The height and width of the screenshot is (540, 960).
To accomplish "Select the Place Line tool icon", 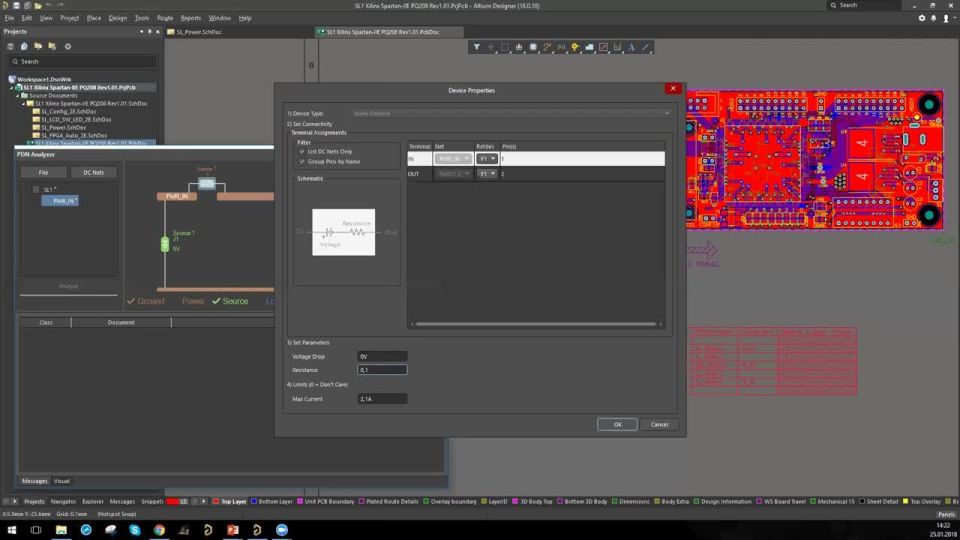I will (646, 47).
